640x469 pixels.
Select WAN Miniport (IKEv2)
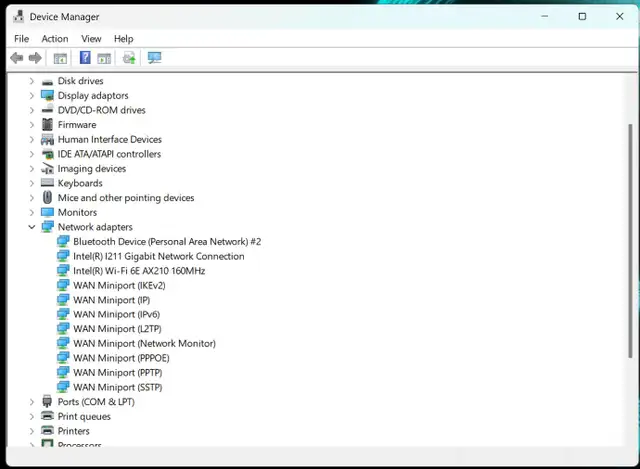click(119, 285)
